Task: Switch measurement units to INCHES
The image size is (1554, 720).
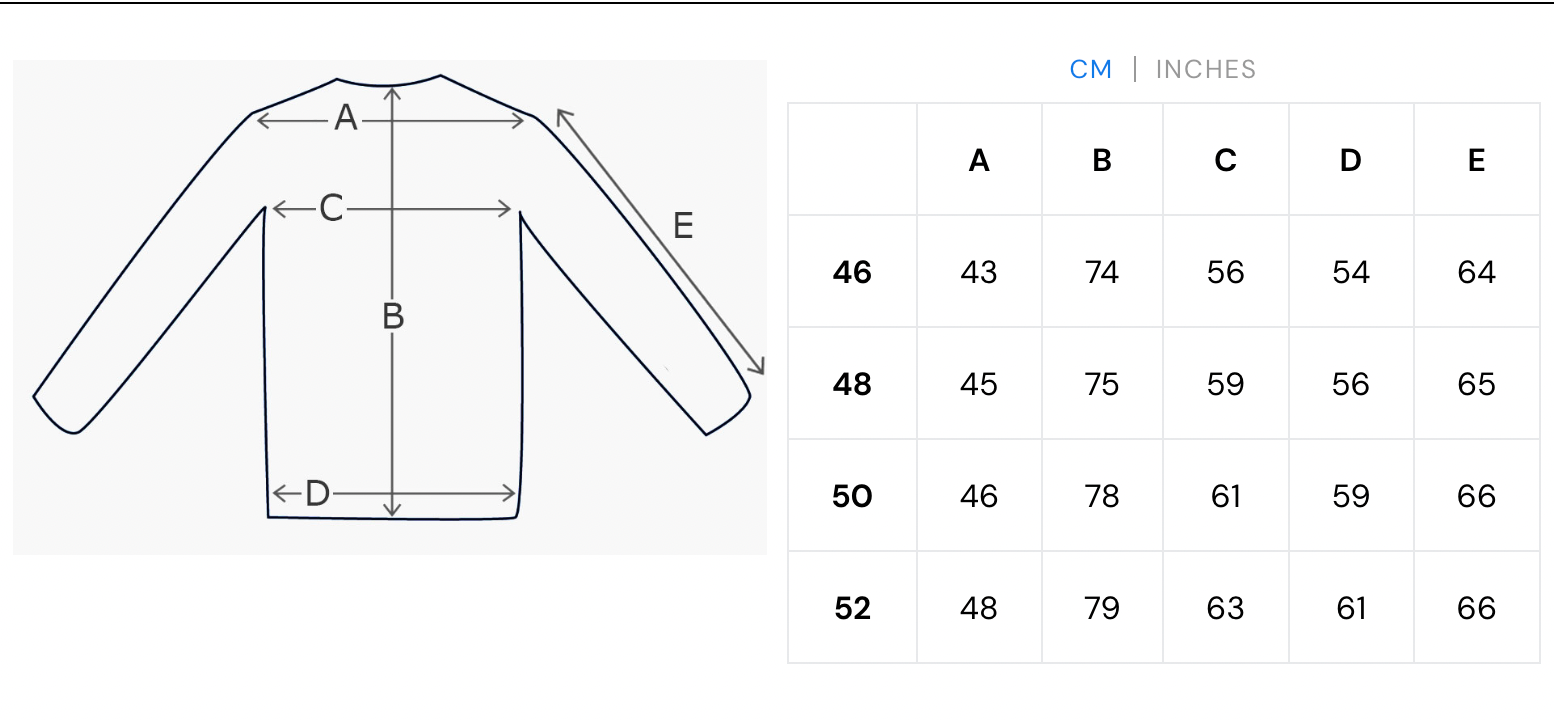Action: [x=1205, y=69]
